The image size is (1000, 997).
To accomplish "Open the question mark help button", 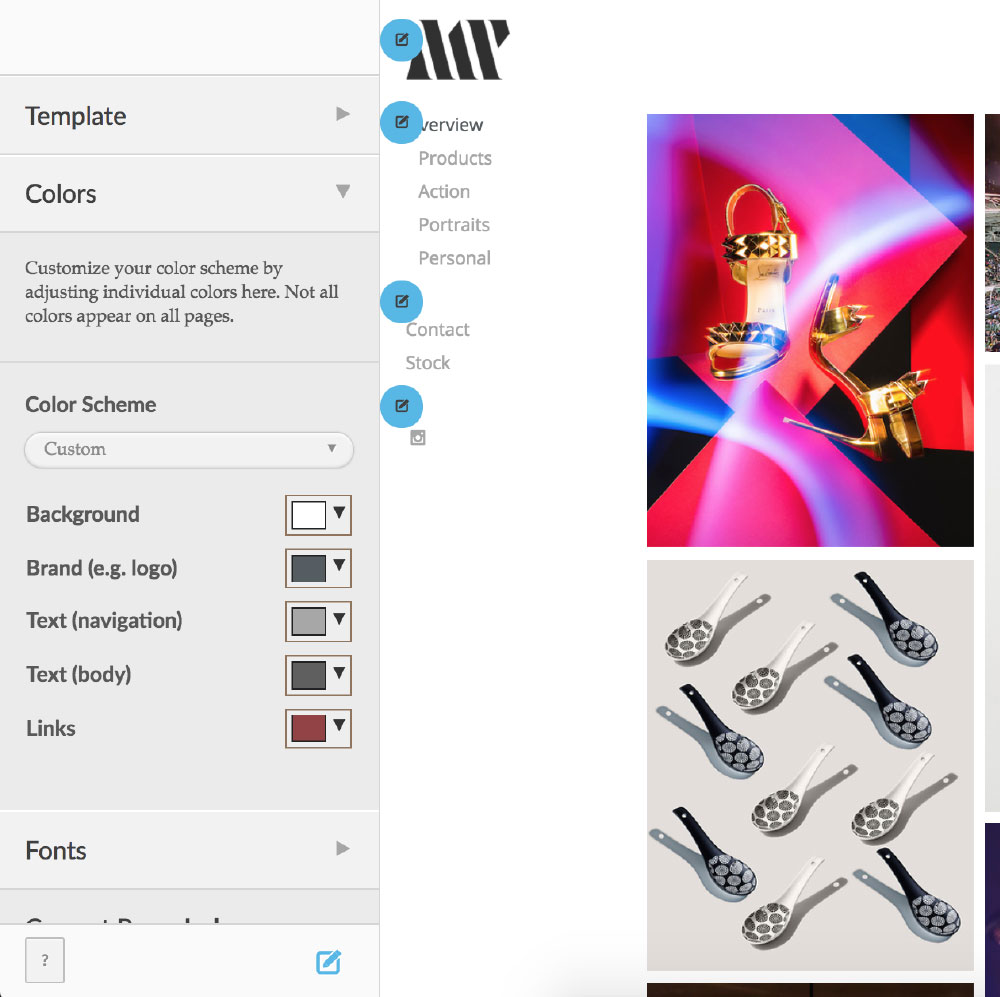I will pos(45,959).
